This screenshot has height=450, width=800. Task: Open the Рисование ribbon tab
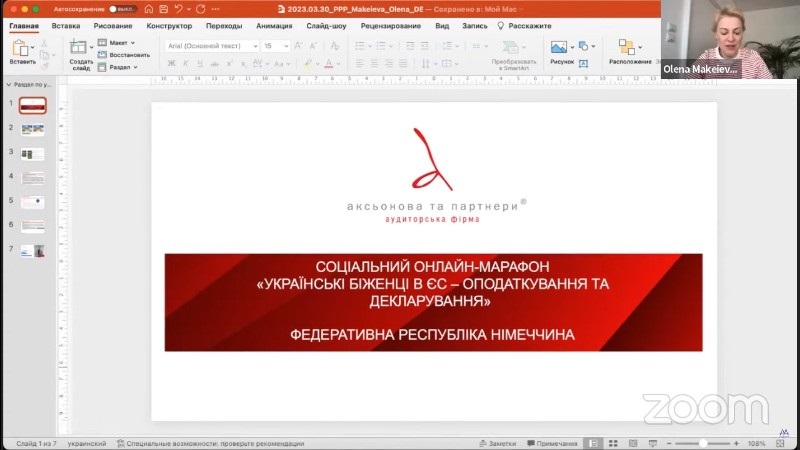pyautogui.click(x=113, y=26)
